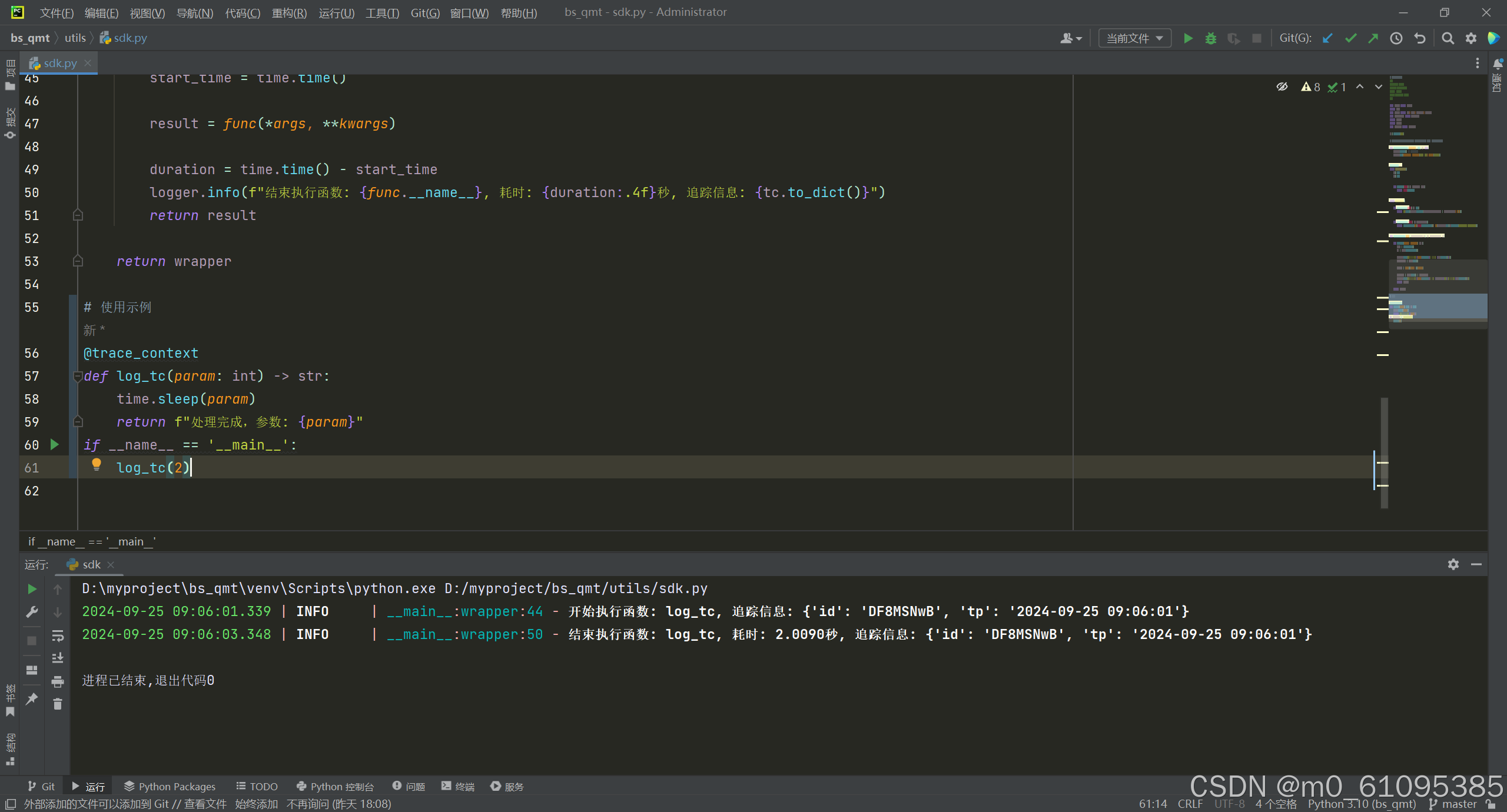
Task: Click the intention lightbulb on line 61
Action: coord(97,465)
